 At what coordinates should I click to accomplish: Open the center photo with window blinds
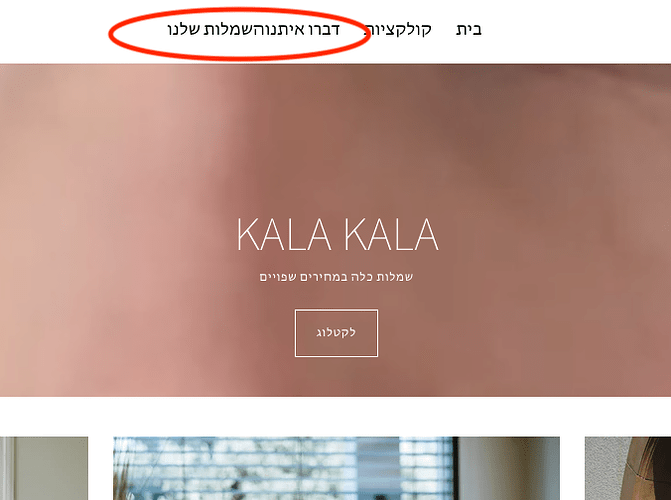pyautogui.click(x=336, y=468)
